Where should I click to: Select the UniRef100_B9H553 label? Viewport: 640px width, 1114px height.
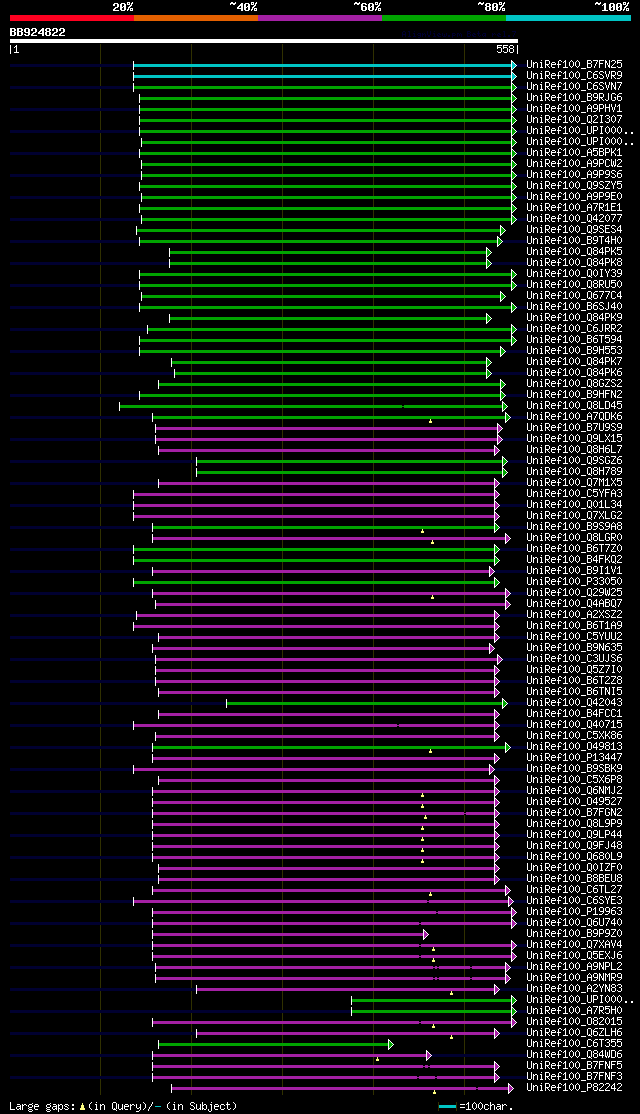(574, 352)
